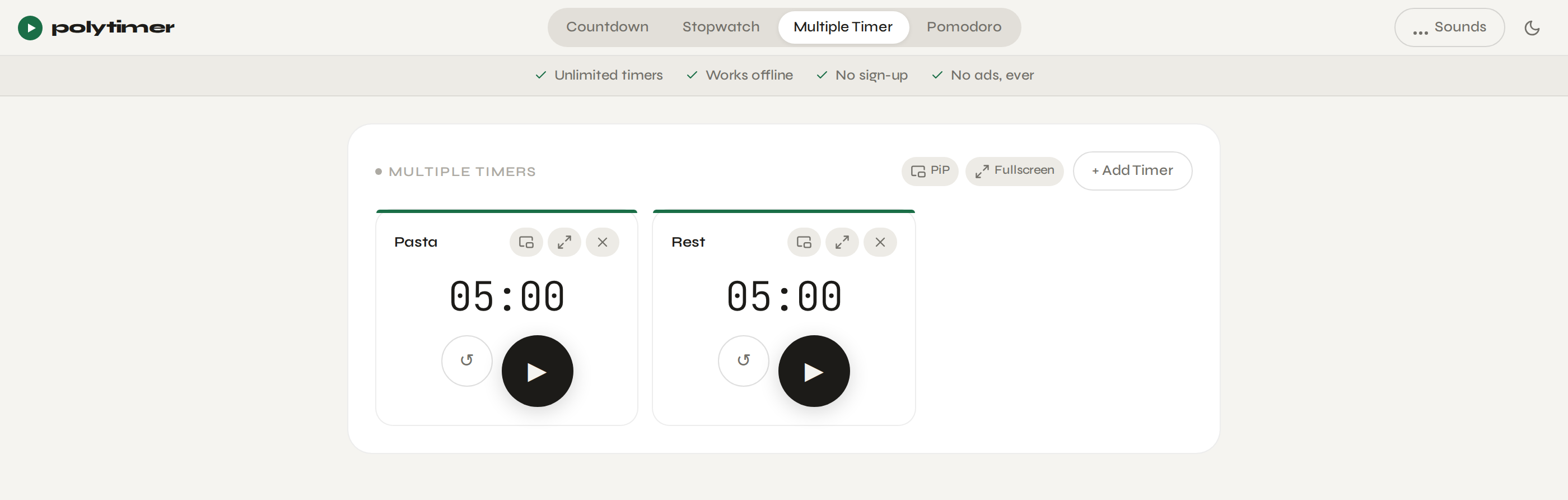The height and width of the screenshot is (500, 1568).
Task: Click the Add Timer button
Action: [x=1132, y=171]
